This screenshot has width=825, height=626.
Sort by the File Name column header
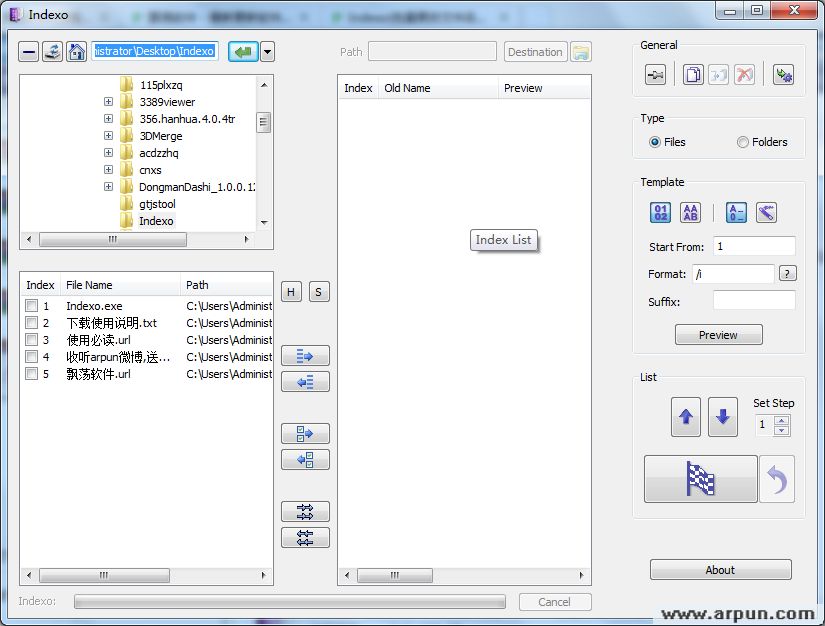click(x=120, y=285)
